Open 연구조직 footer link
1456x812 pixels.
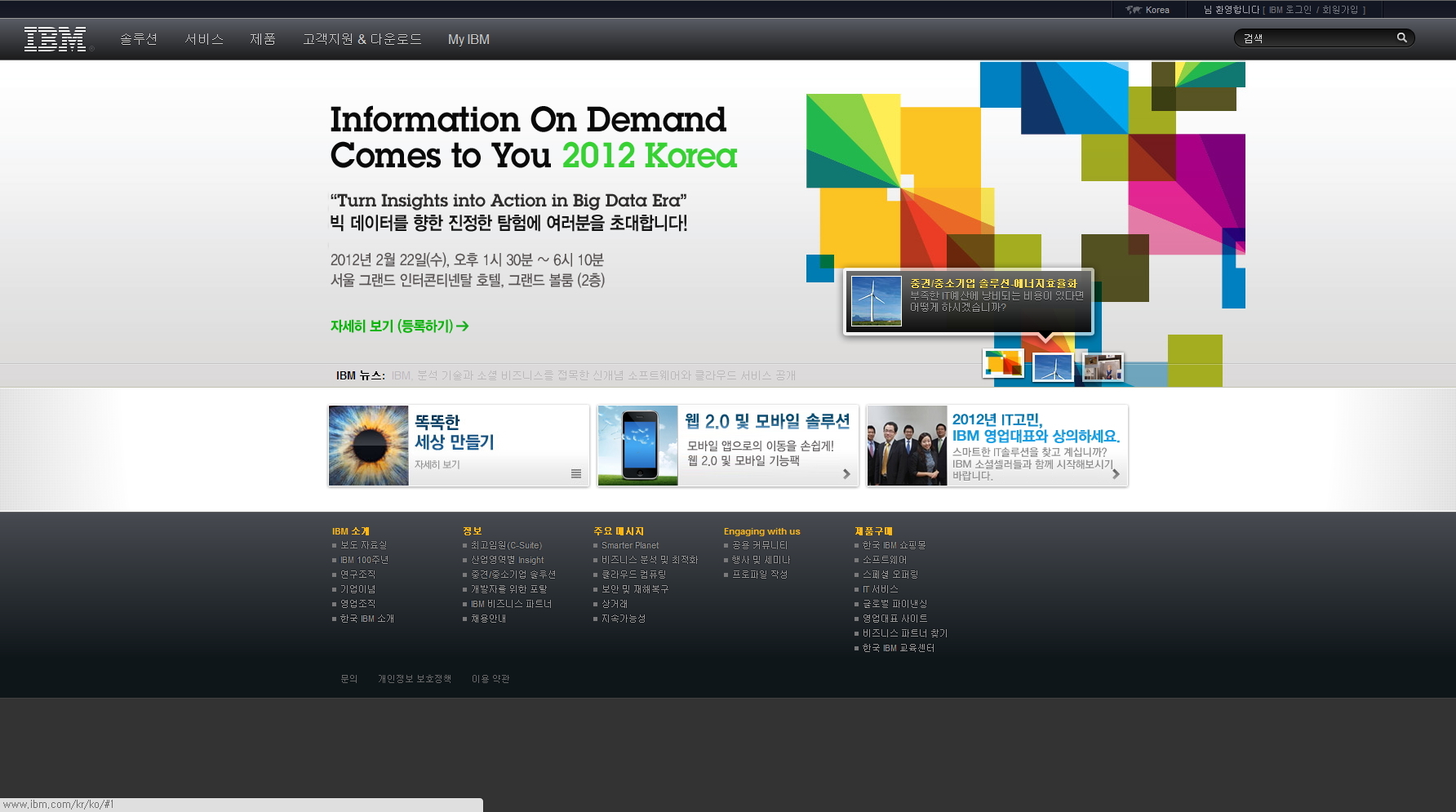[357, 575]
